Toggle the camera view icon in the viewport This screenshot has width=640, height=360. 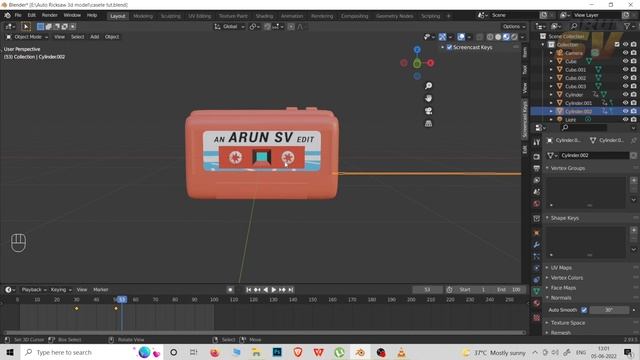[428, 111]
